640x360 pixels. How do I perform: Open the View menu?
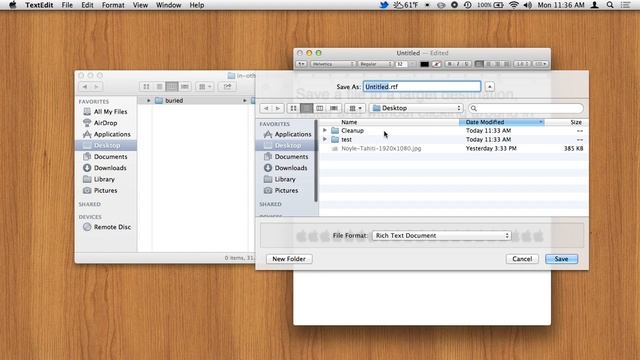tap(140, 5)
